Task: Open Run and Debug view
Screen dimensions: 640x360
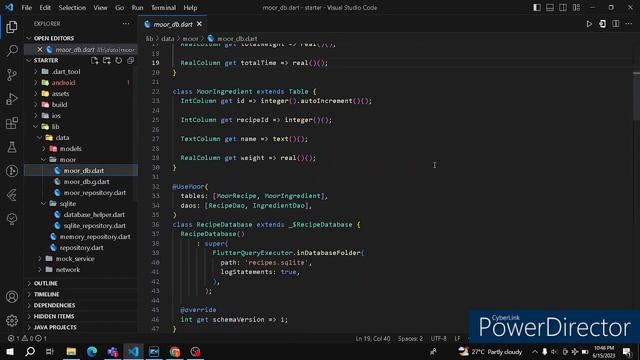Action: 12,99
